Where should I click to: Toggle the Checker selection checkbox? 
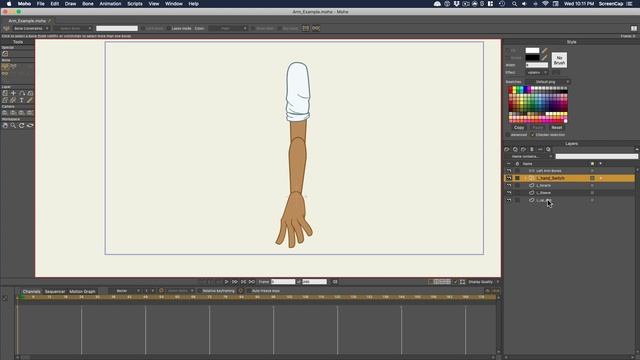click(533, 135)
